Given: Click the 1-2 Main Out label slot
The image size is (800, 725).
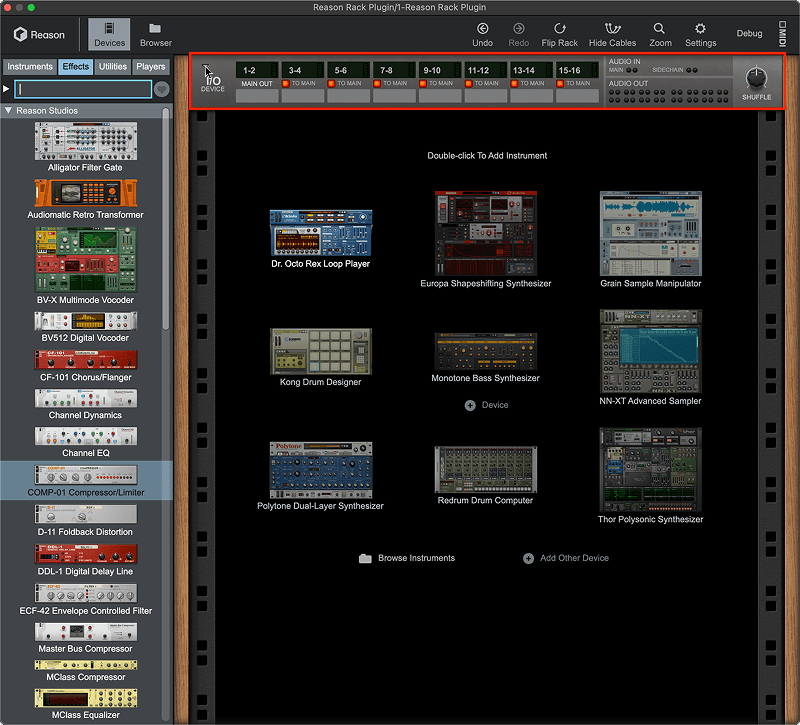Looking at the screenshot, I should click(x=257, y=95).
